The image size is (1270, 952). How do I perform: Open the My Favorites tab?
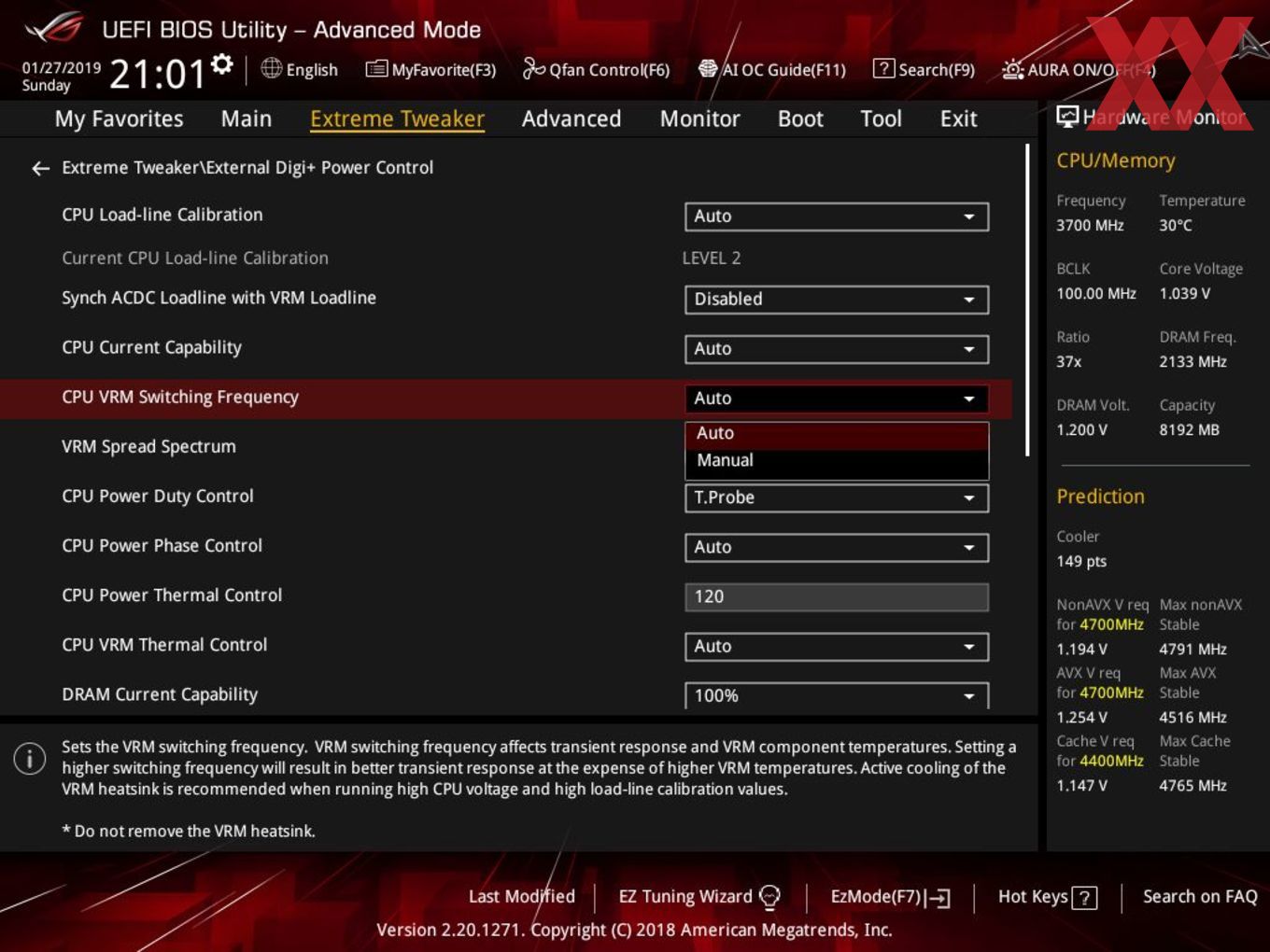[x=119, y=119]
